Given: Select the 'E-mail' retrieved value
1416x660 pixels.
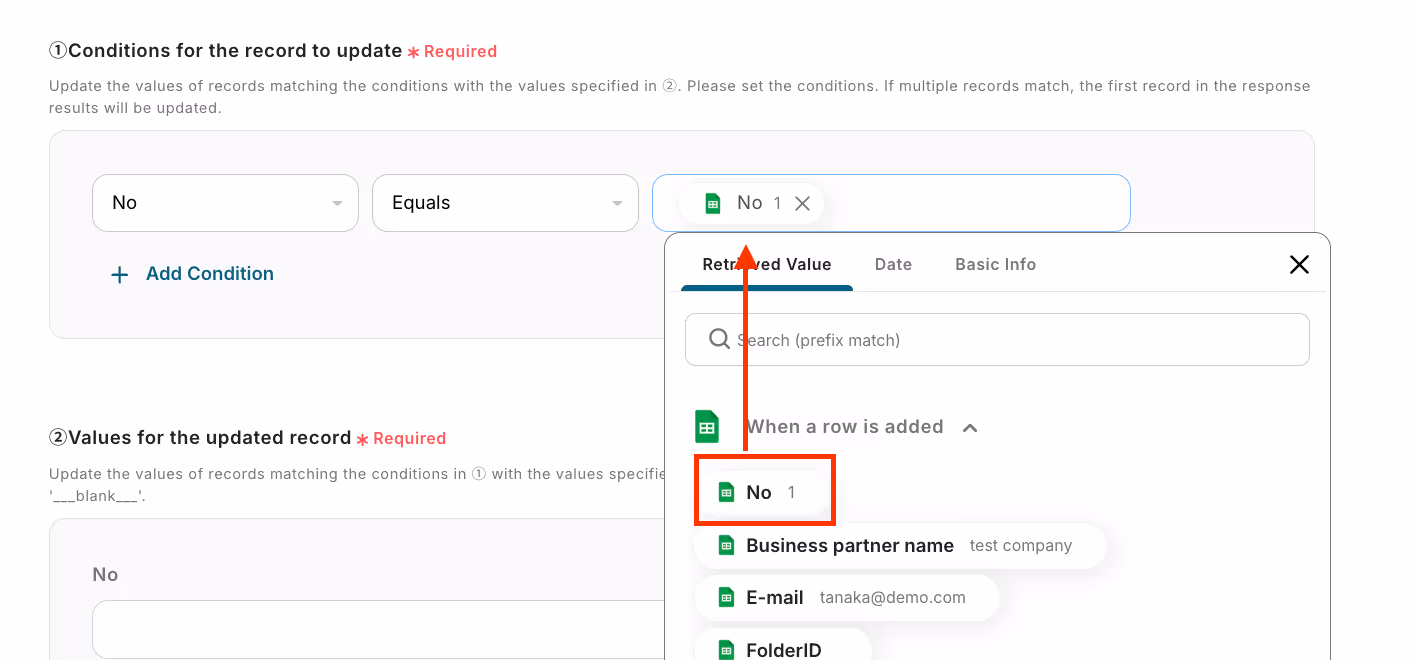Looking at the screenshot, I should pos(846,598).
